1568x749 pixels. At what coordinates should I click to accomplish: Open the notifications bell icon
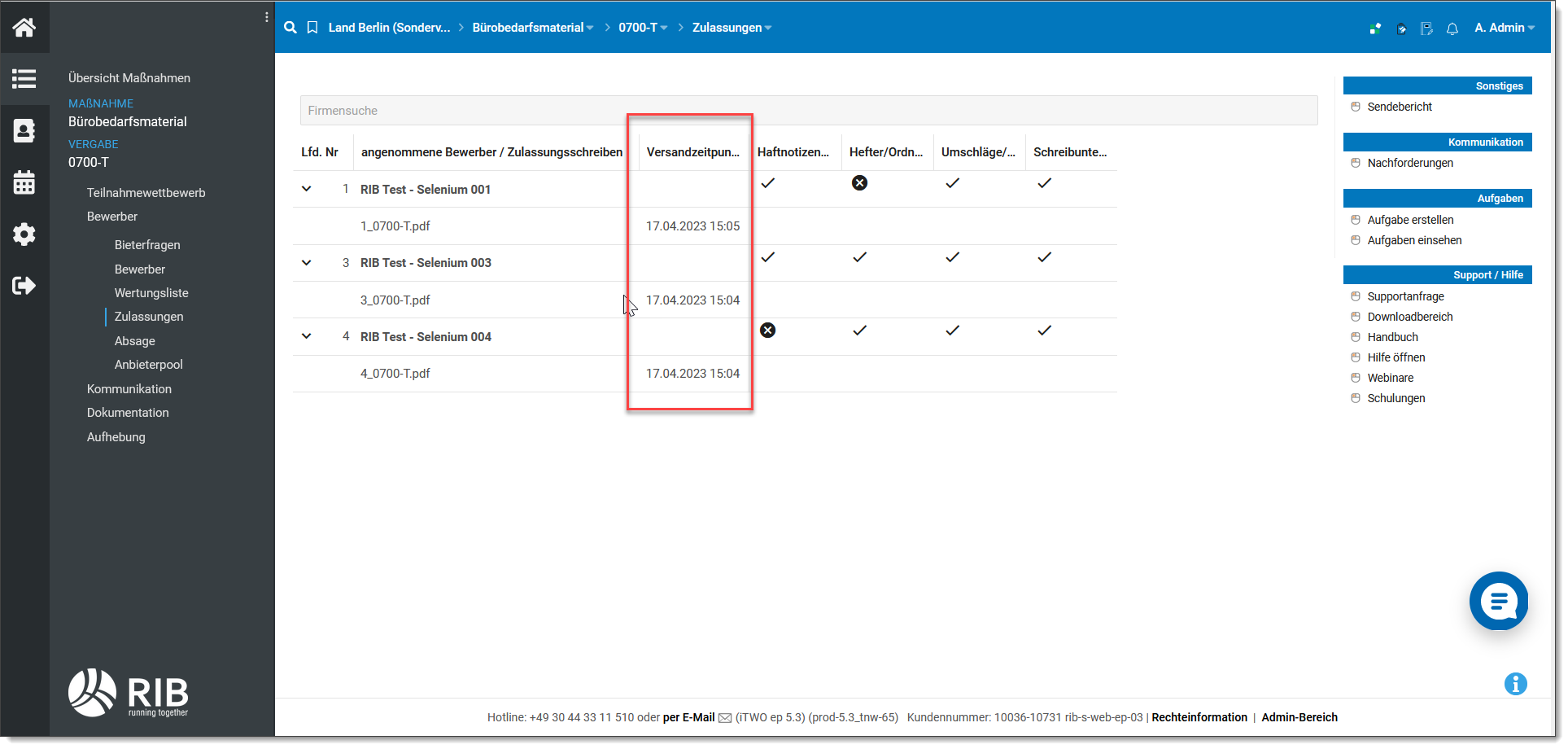pyautogui.click(x=1452, y=28)
